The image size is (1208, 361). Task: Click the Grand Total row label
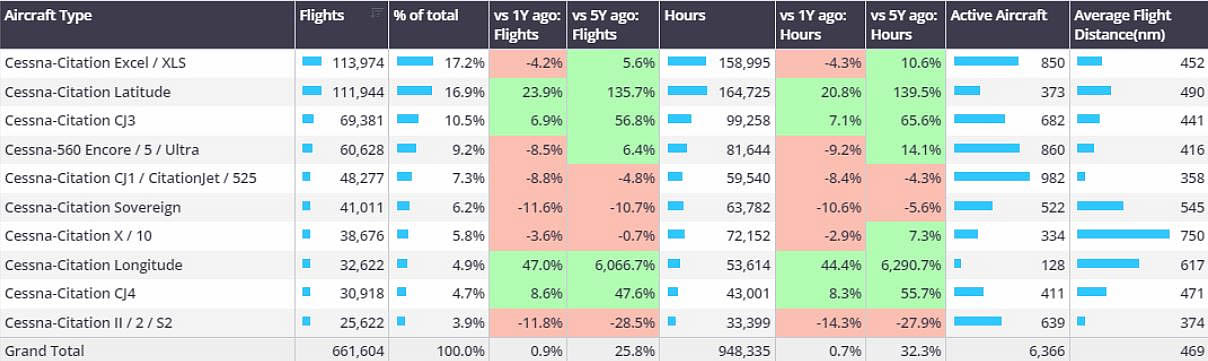[45, 351]
